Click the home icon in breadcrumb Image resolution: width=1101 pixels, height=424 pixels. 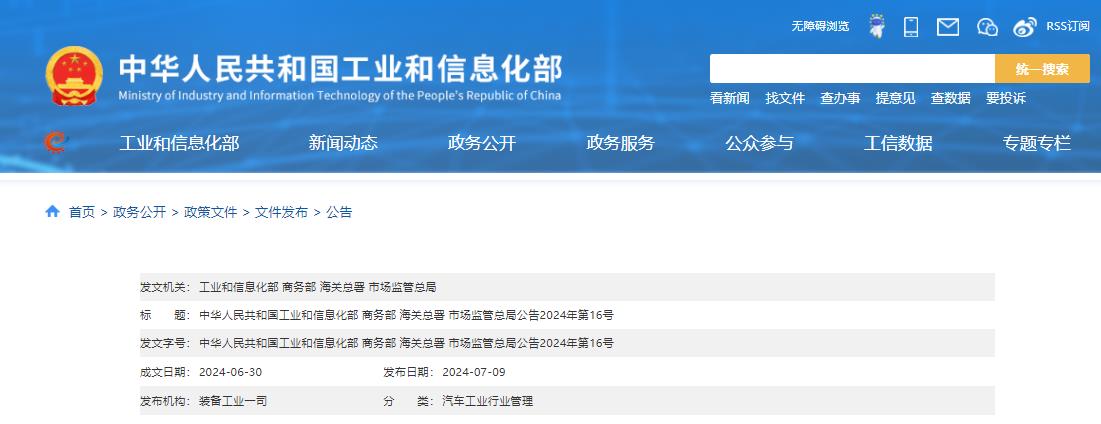[53, 212]
